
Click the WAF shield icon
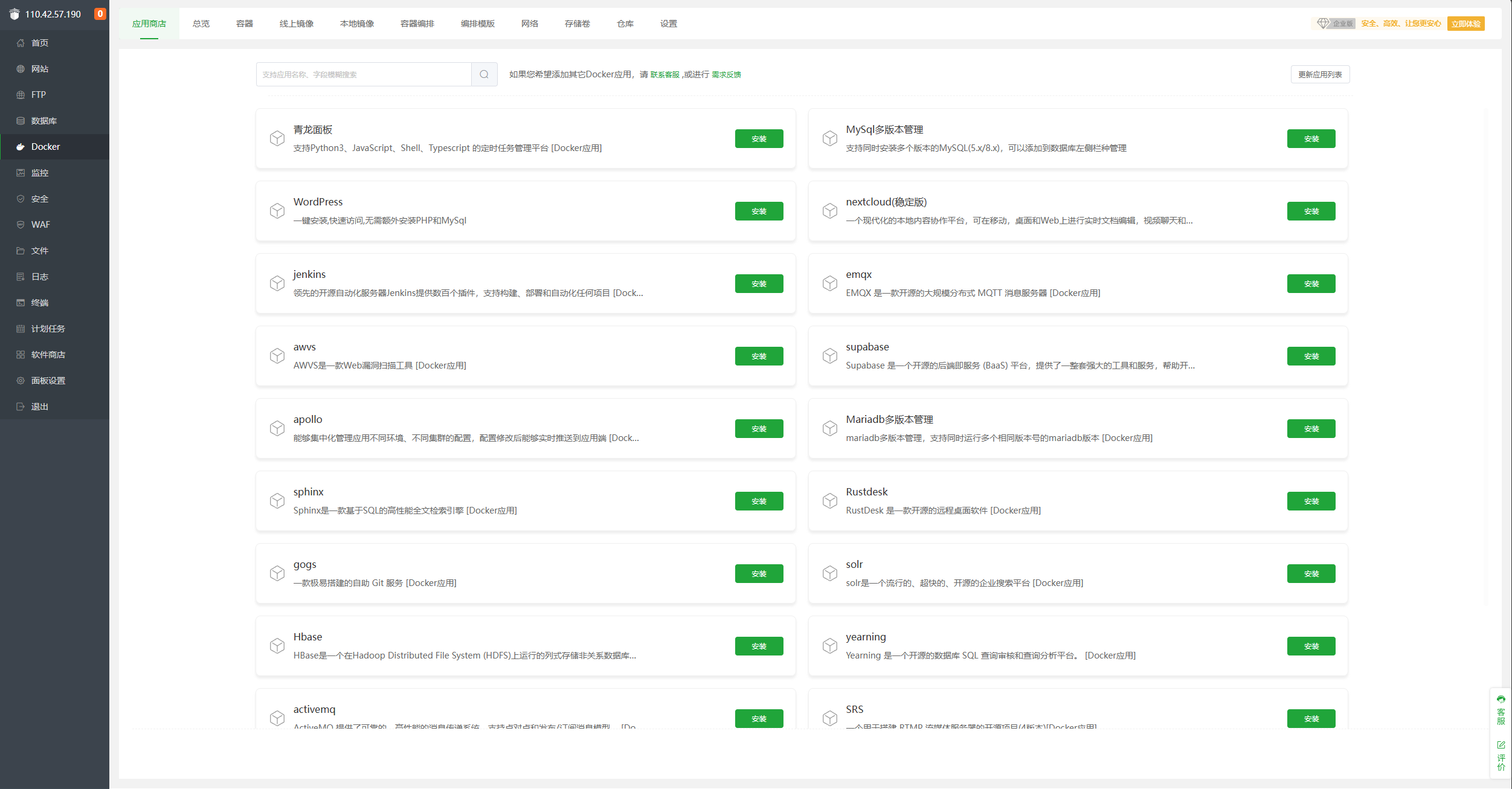tap(21, 225)
